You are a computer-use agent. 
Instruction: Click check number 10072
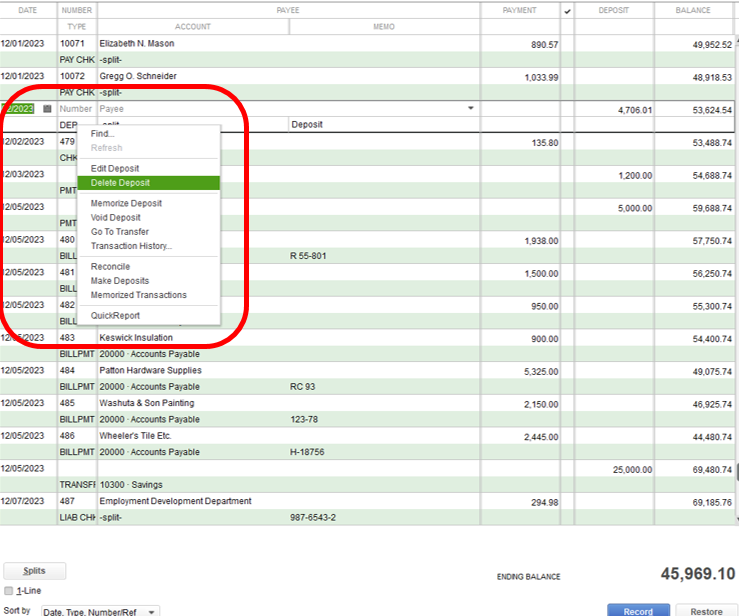pos(72,76)
